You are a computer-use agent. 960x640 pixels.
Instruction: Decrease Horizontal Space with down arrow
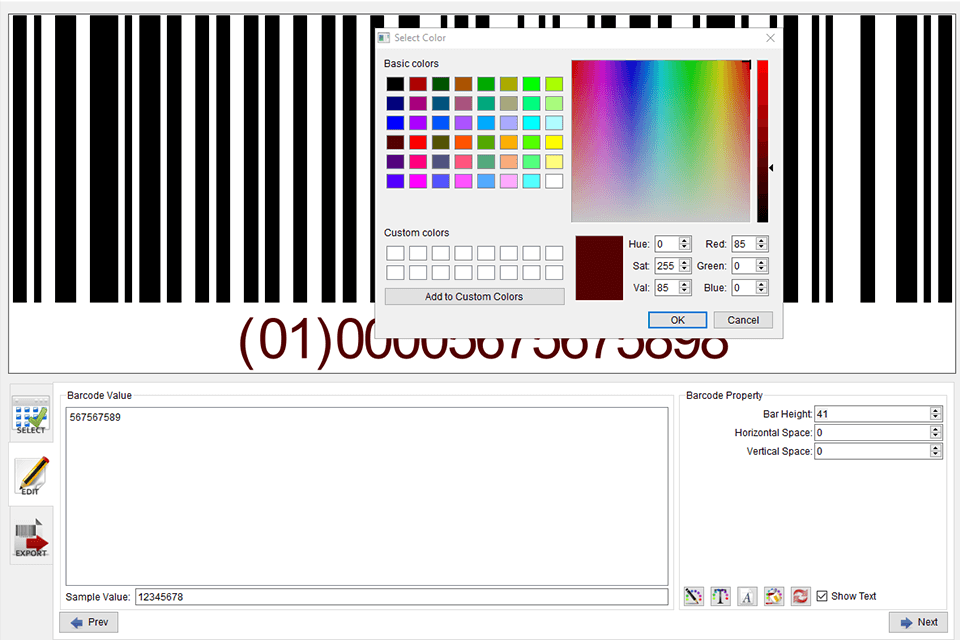click(936, 437)
